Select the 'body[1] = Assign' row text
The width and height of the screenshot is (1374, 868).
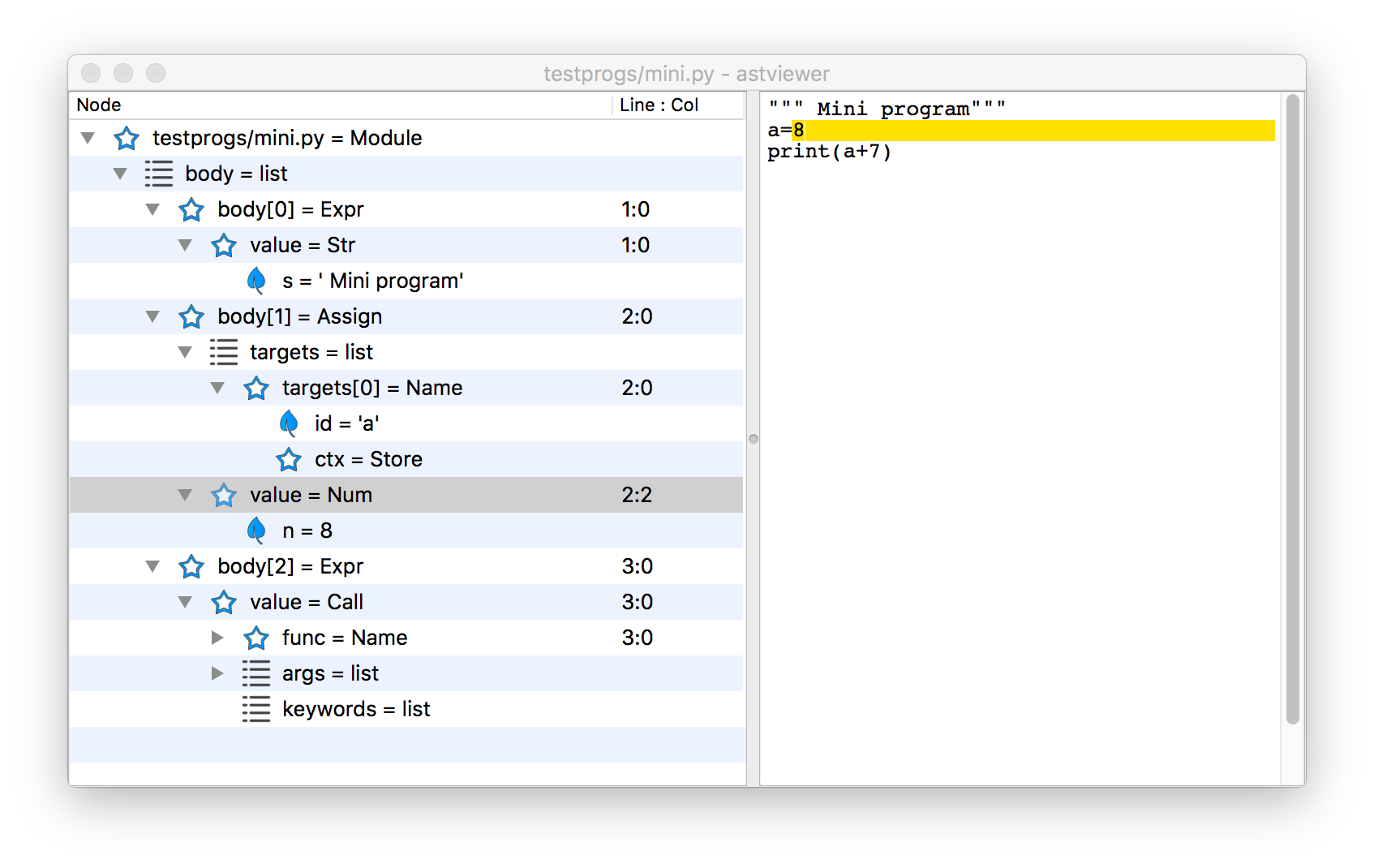299,316
